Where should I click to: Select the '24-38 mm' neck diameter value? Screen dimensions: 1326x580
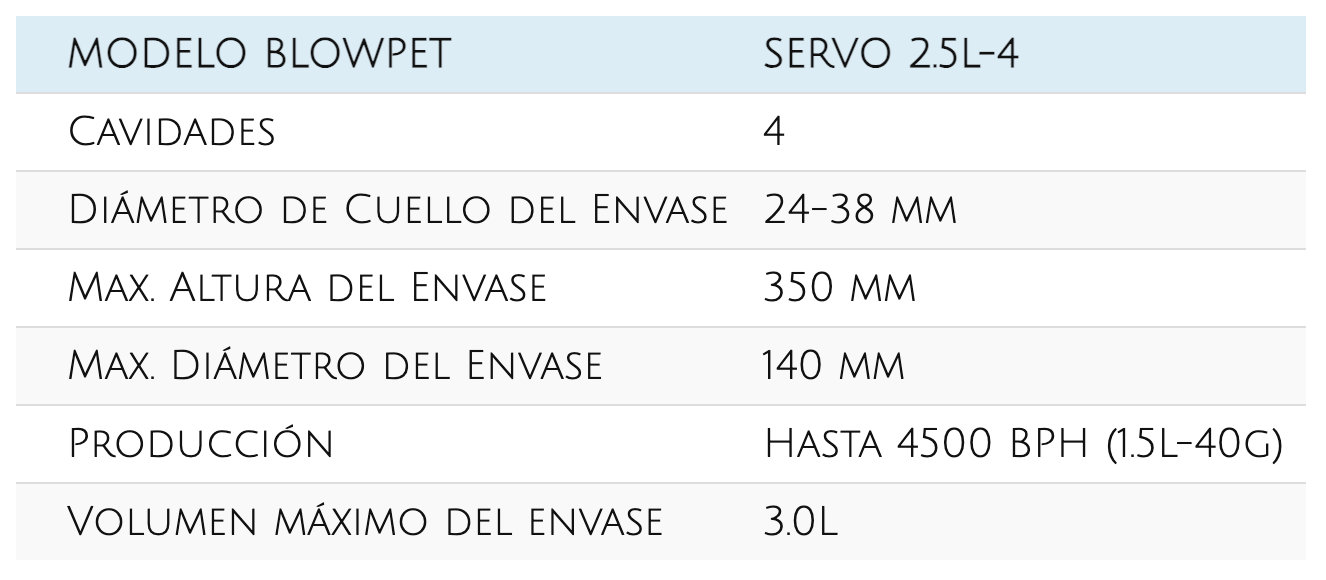pyautogui.click(x=860, y=211)
